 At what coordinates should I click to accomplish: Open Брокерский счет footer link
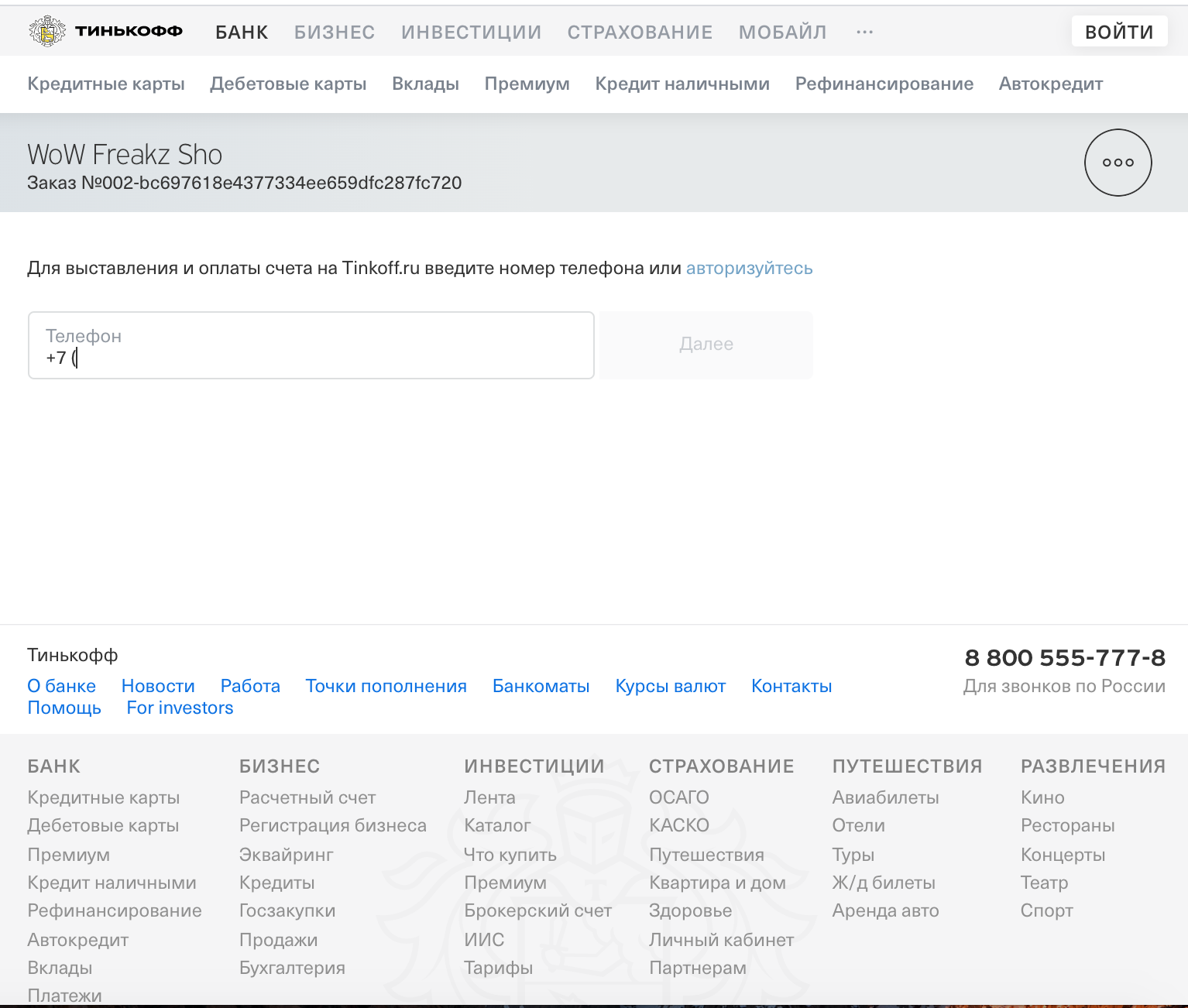coord(538,910)
